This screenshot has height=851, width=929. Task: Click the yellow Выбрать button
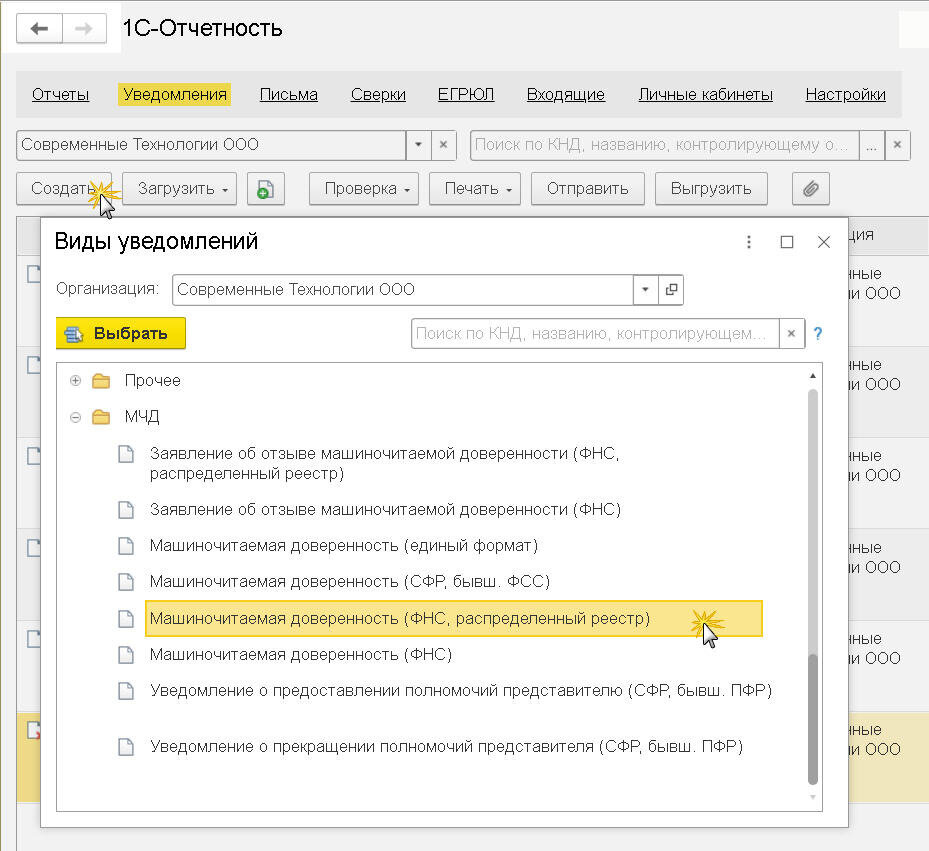pos(121,333)
